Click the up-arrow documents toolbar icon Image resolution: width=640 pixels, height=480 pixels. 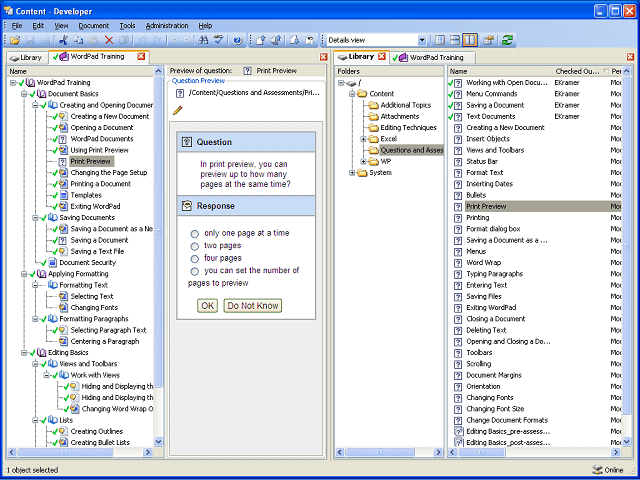276,40
